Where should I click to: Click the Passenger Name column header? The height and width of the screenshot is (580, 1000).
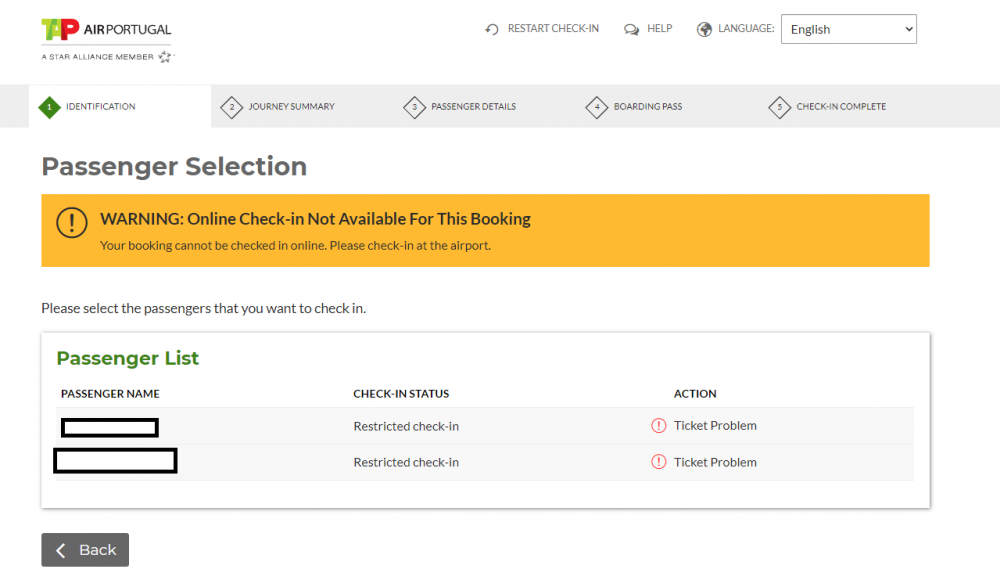110,394
